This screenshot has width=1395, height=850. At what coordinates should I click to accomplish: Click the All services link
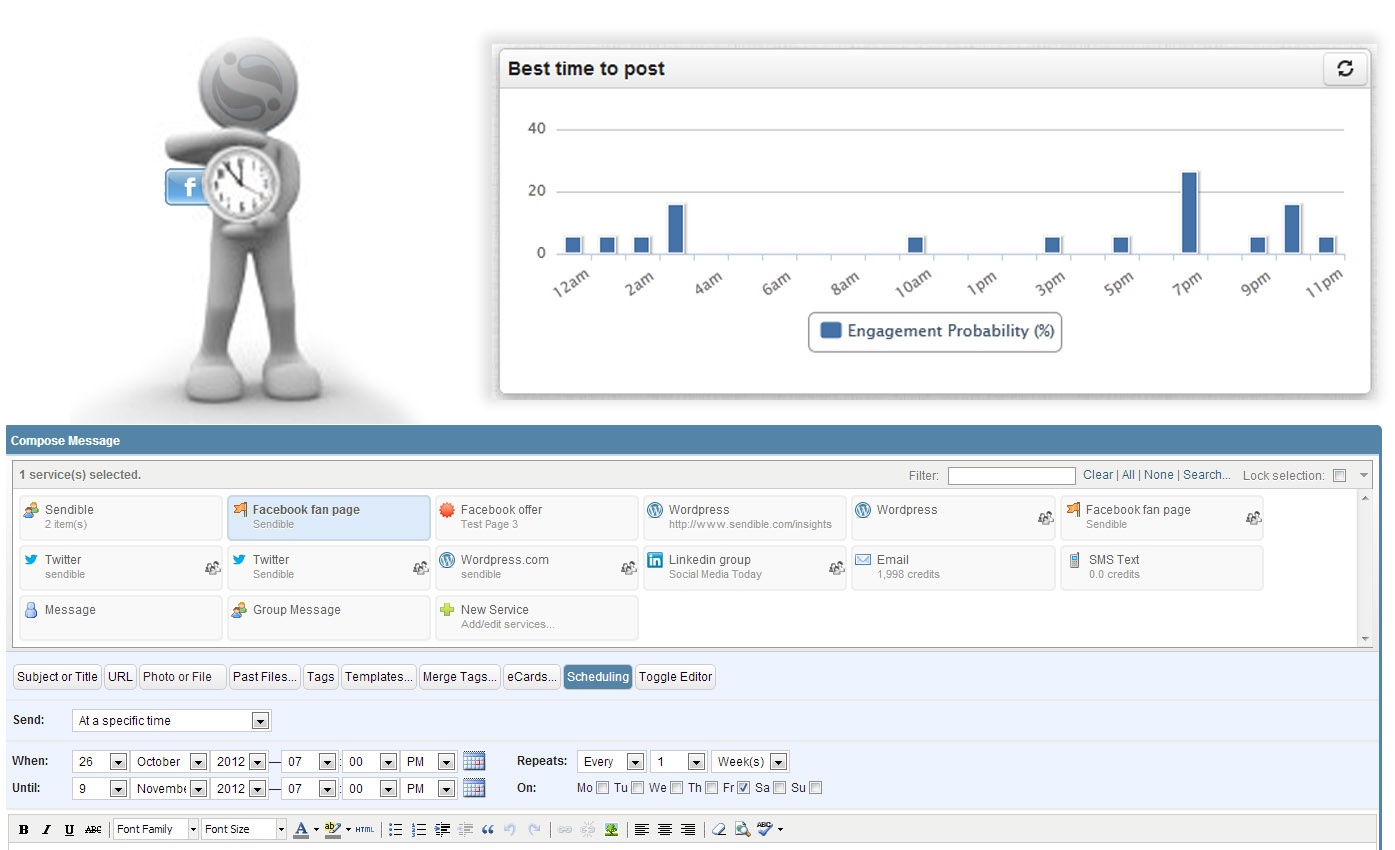1128,475
